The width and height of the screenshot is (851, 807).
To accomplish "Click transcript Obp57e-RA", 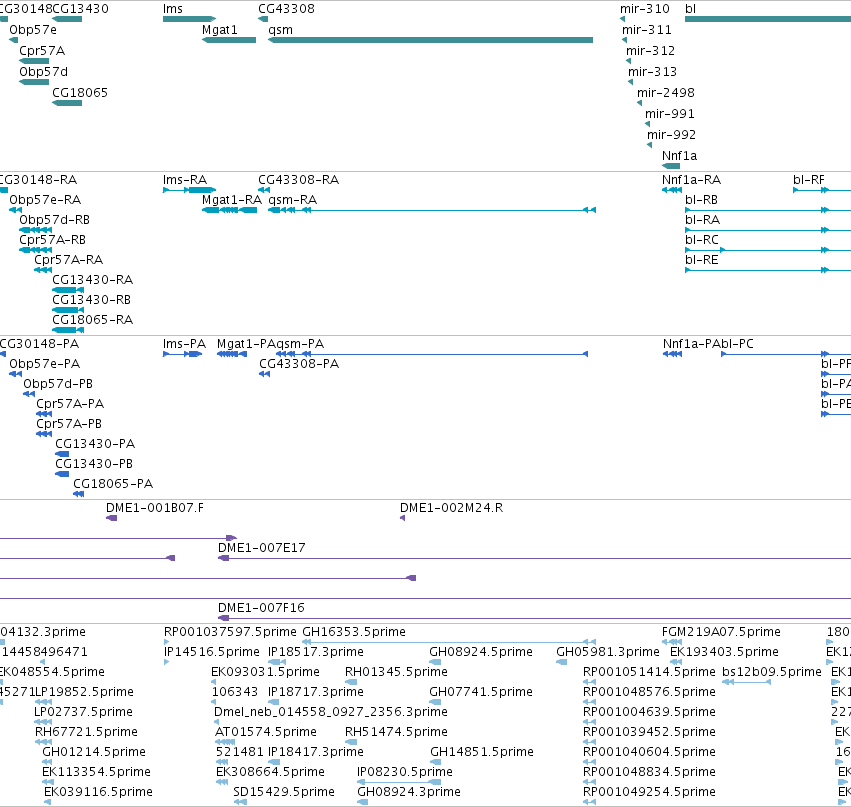I will coord(45,200).
